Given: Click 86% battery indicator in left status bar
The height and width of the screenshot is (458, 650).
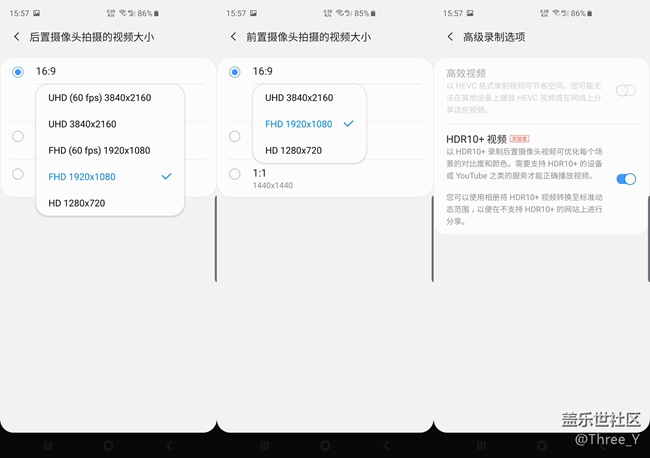Looking at the screenshot, I should (x=148, y=13).
